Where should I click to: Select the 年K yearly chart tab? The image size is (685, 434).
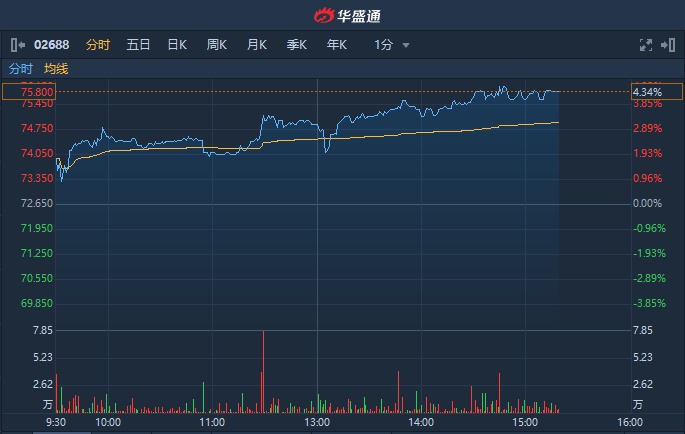point(337,45)
